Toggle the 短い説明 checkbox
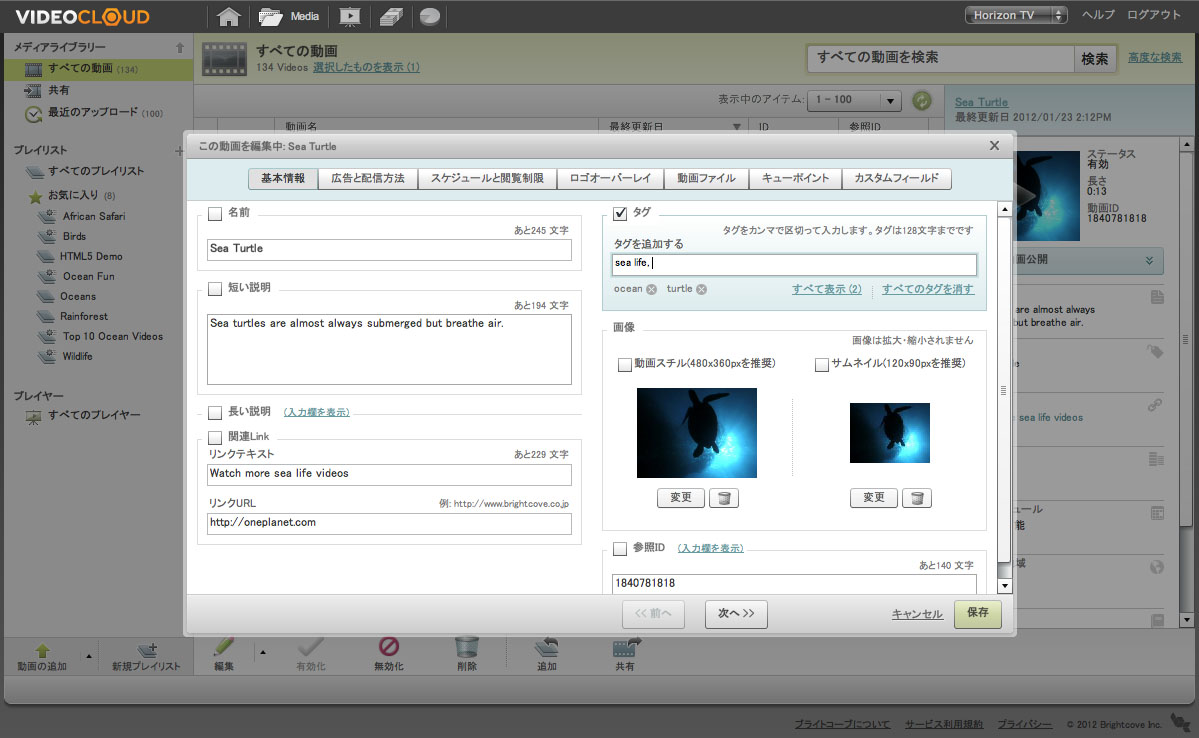The image size is (1199, 738). 215,288
